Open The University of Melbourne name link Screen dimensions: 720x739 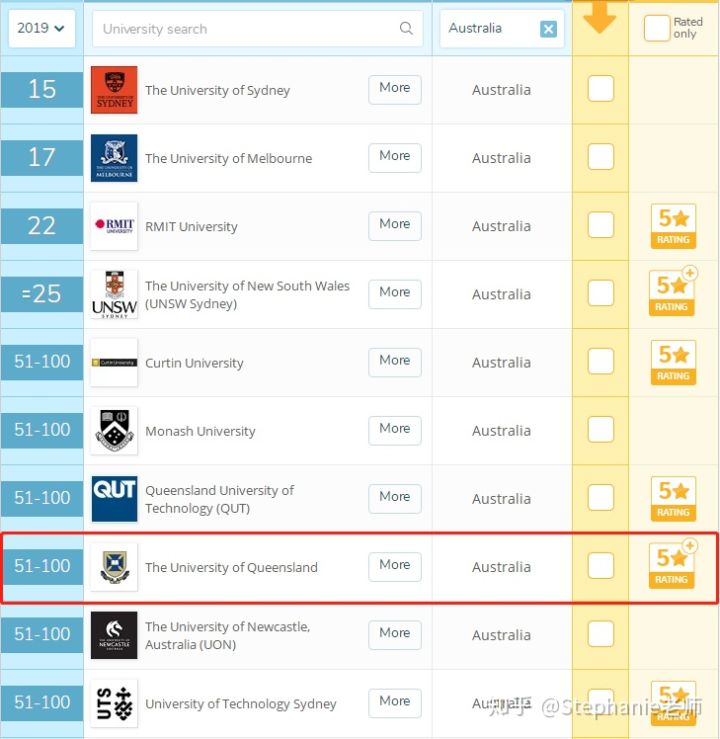point(229,158)
